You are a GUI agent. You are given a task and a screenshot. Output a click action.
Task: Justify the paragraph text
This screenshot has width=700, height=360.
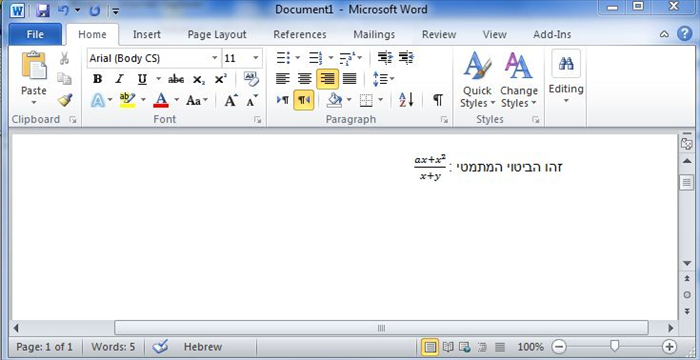pos(350,79)
